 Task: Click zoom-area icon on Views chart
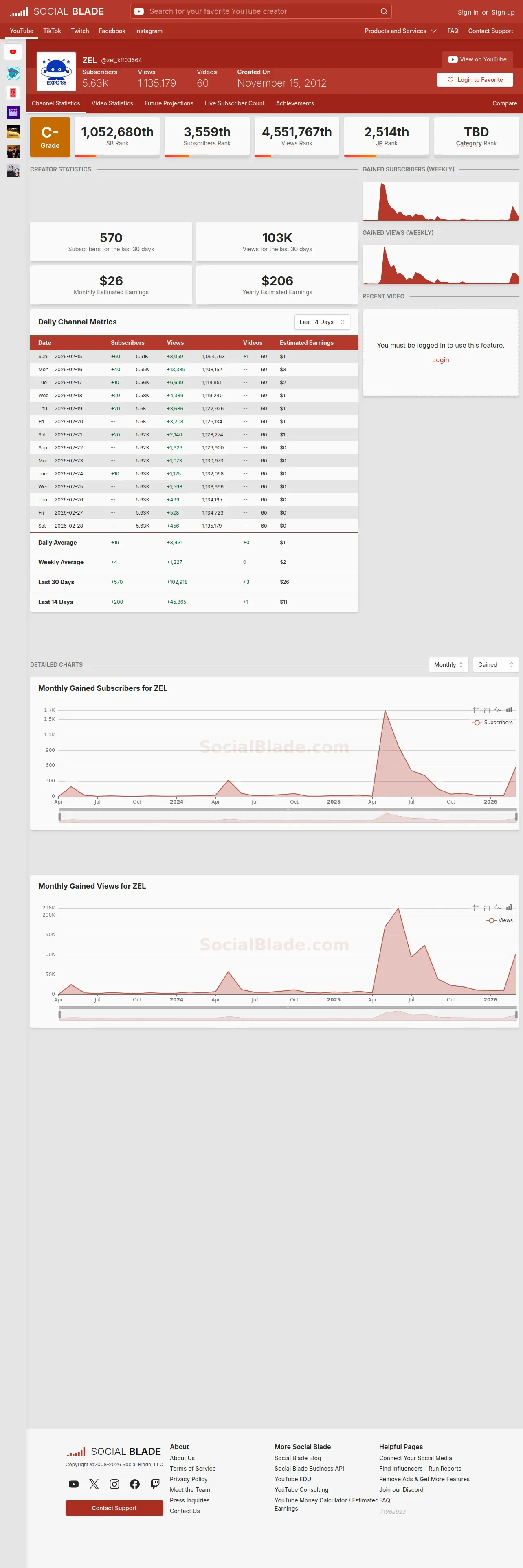coord(476,908)
